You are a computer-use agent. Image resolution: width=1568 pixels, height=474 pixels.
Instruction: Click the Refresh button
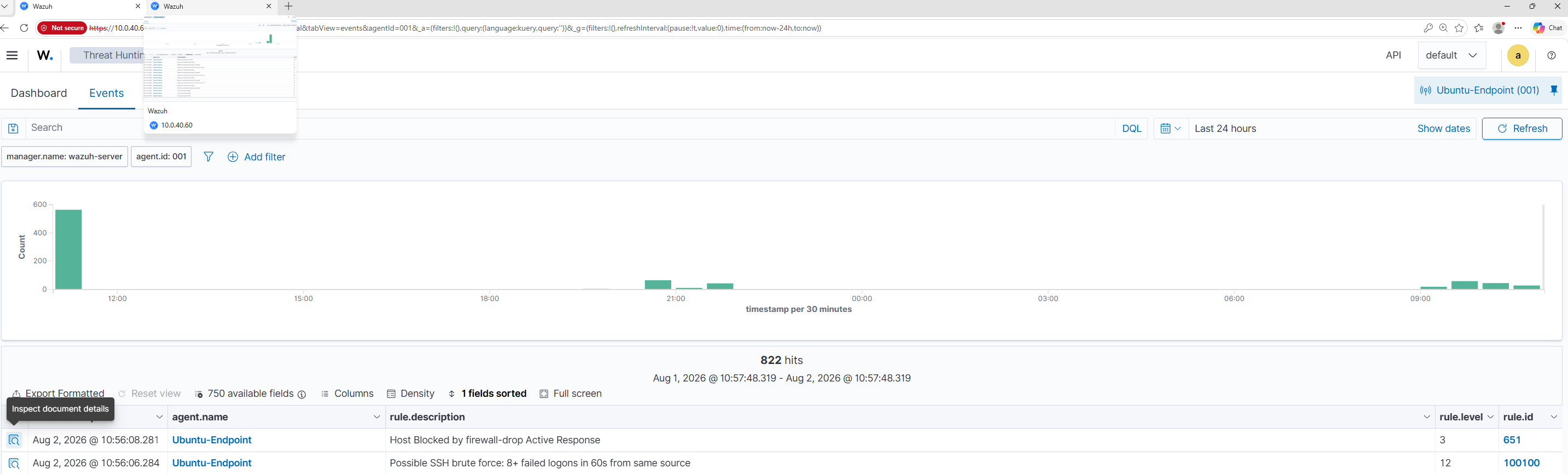click(x=1522, y=129)
